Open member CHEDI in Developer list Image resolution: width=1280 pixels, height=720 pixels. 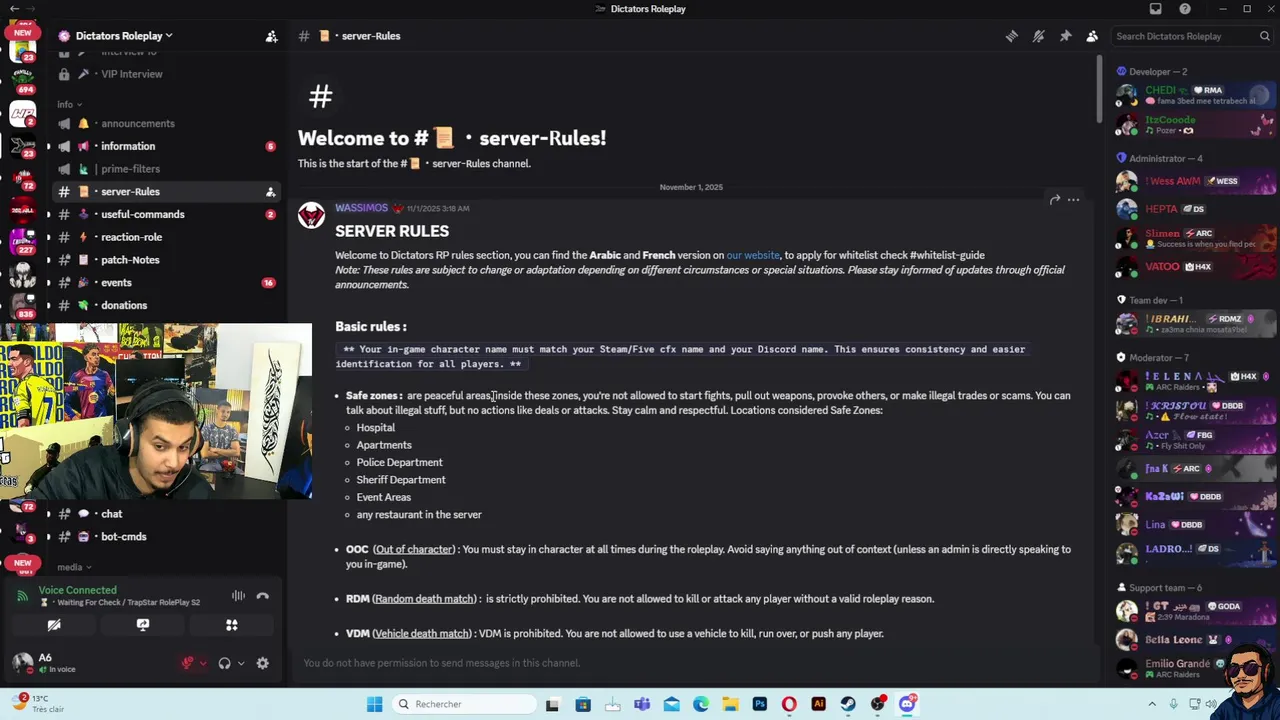pyautogui.click(x=1196, y=95)
